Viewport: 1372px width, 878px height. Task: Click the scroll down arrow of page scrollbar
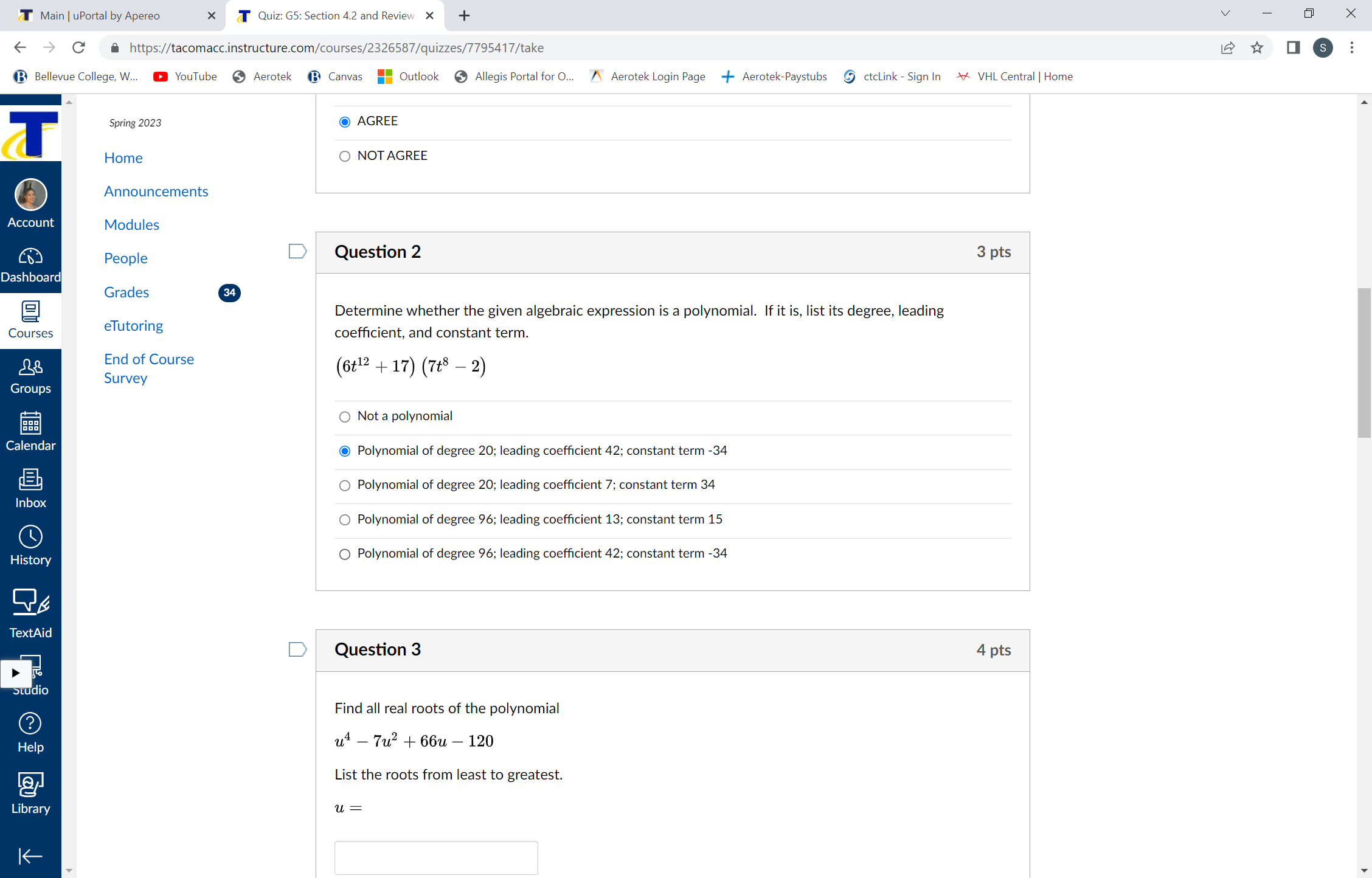pyautogui.click(x=1364, y=871)
